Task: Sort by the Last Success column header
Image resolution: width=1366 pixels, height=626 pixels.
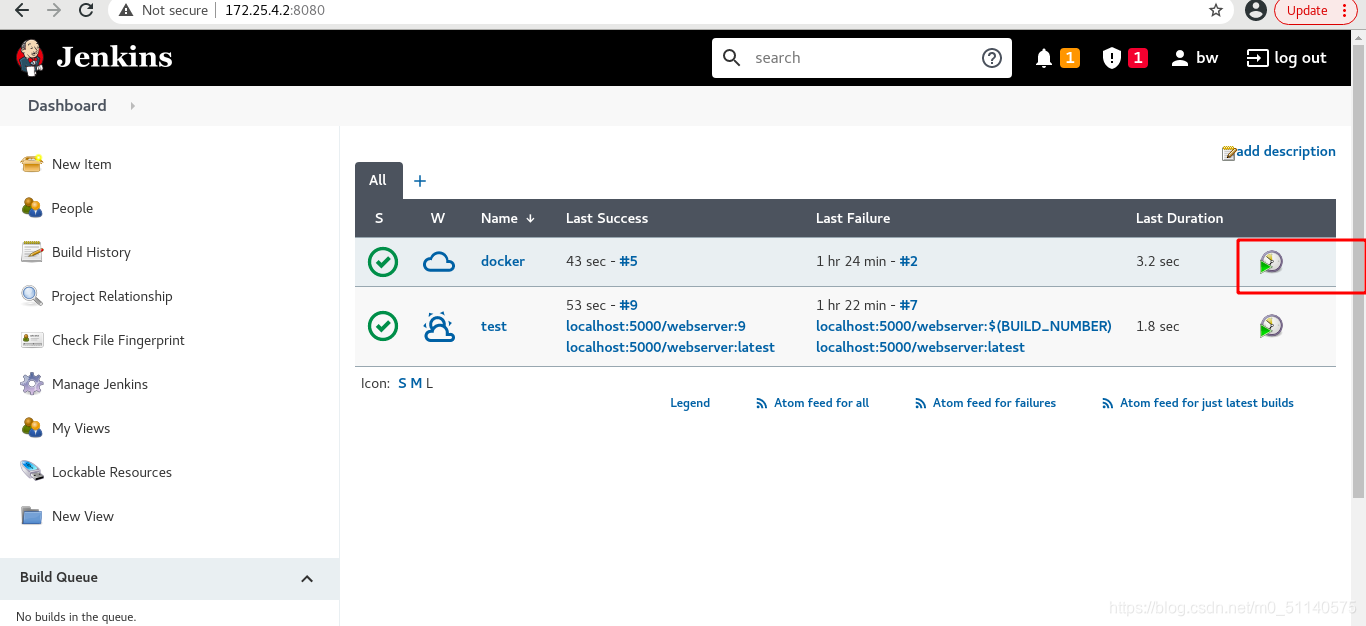Action: [607, 218]
